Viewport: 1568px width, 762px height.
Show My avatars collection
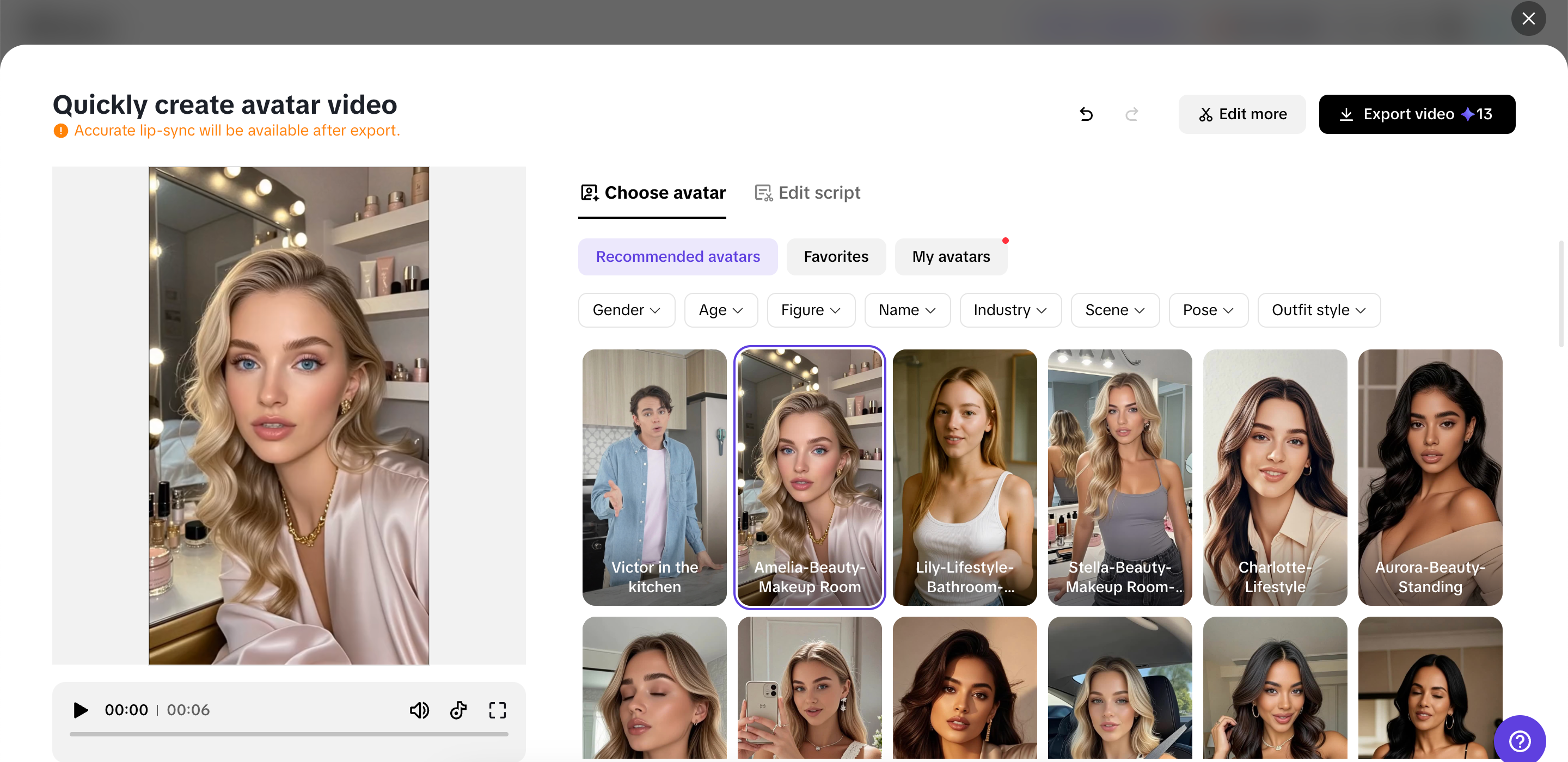click(x=950, y=256)
